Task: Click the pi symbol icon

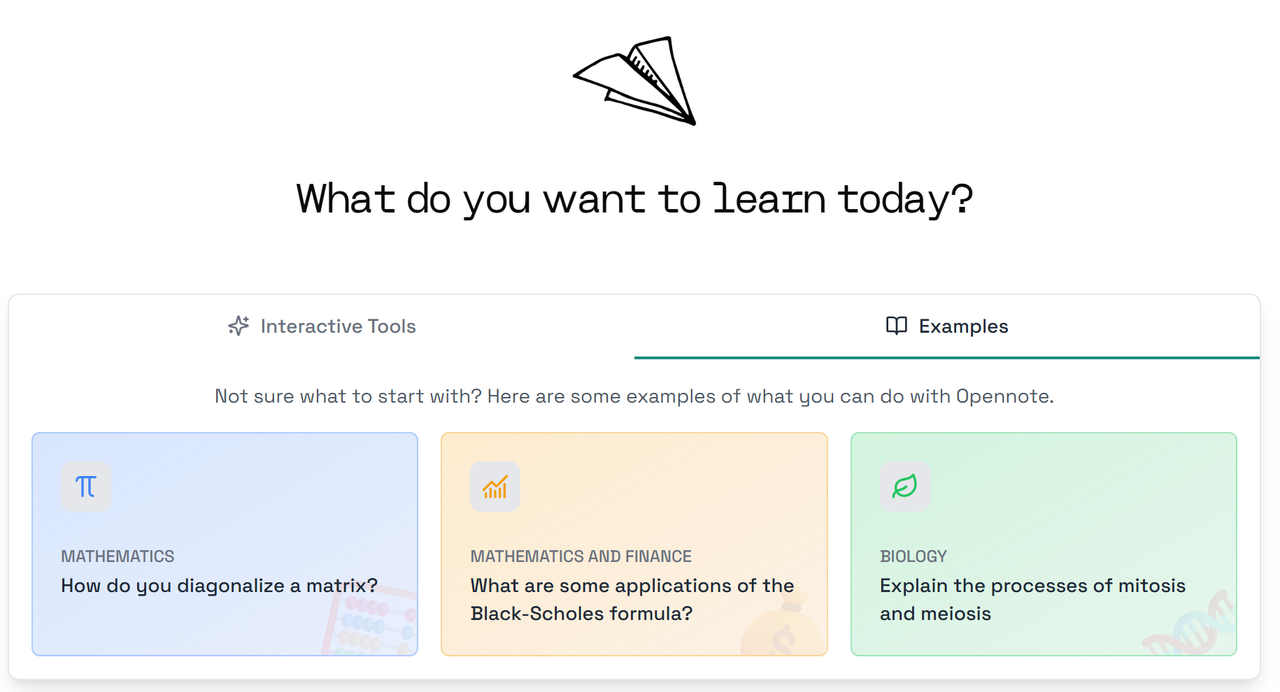Action: [86, 487]
